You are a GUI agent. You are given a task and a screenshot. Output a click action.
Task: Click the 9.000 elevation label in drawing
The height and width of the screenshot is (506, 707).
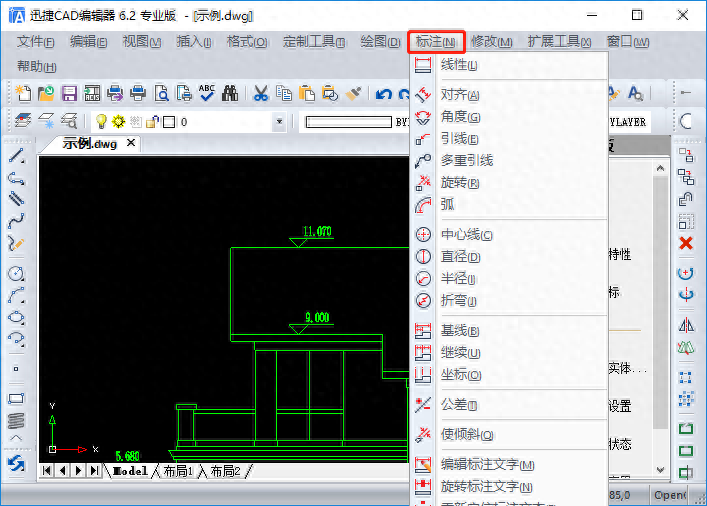(317, 317)
